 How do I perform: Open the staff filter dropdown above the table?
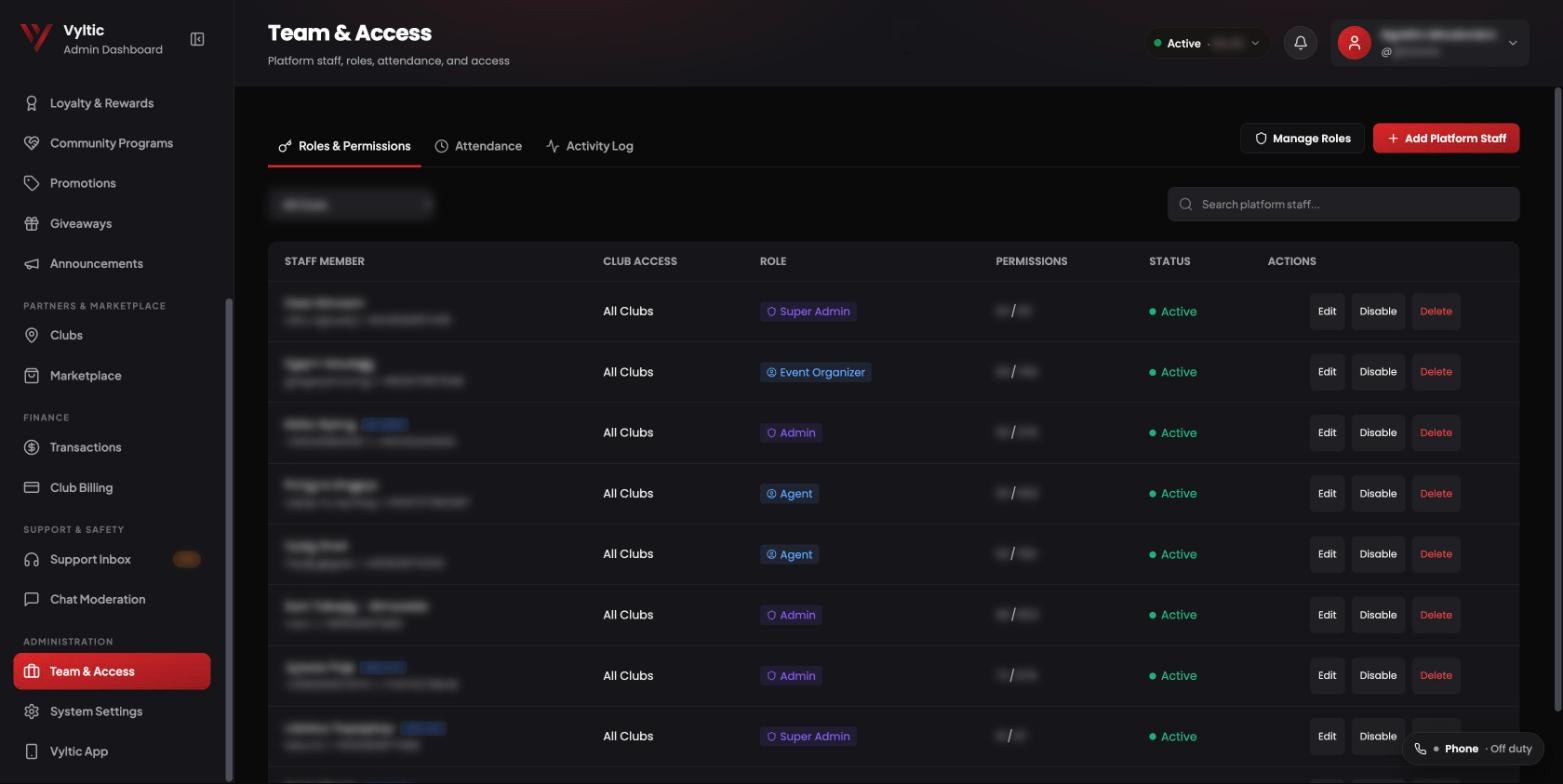351,204
